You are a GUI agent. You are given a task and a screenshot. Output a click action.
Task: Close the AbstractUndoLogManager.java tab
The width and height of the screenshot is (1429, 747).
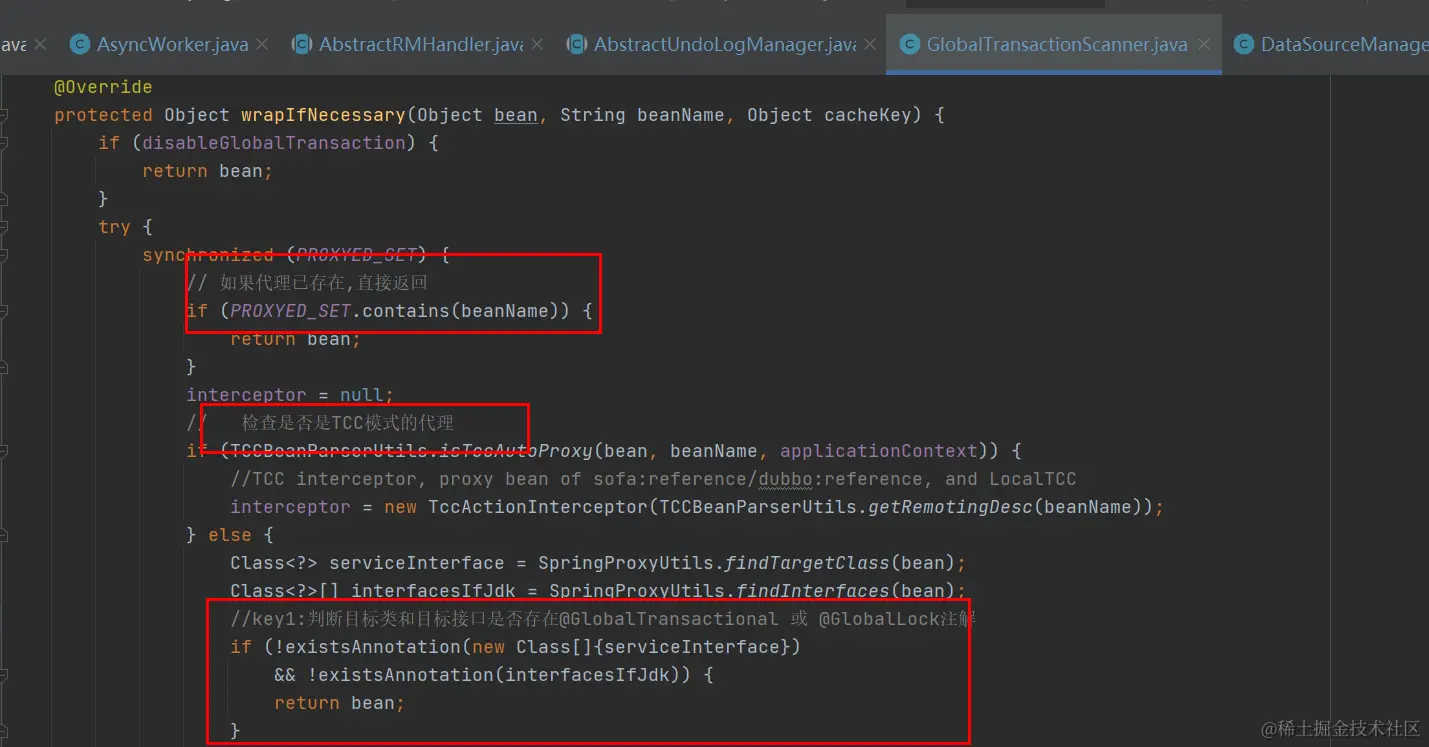pos(870,44)
